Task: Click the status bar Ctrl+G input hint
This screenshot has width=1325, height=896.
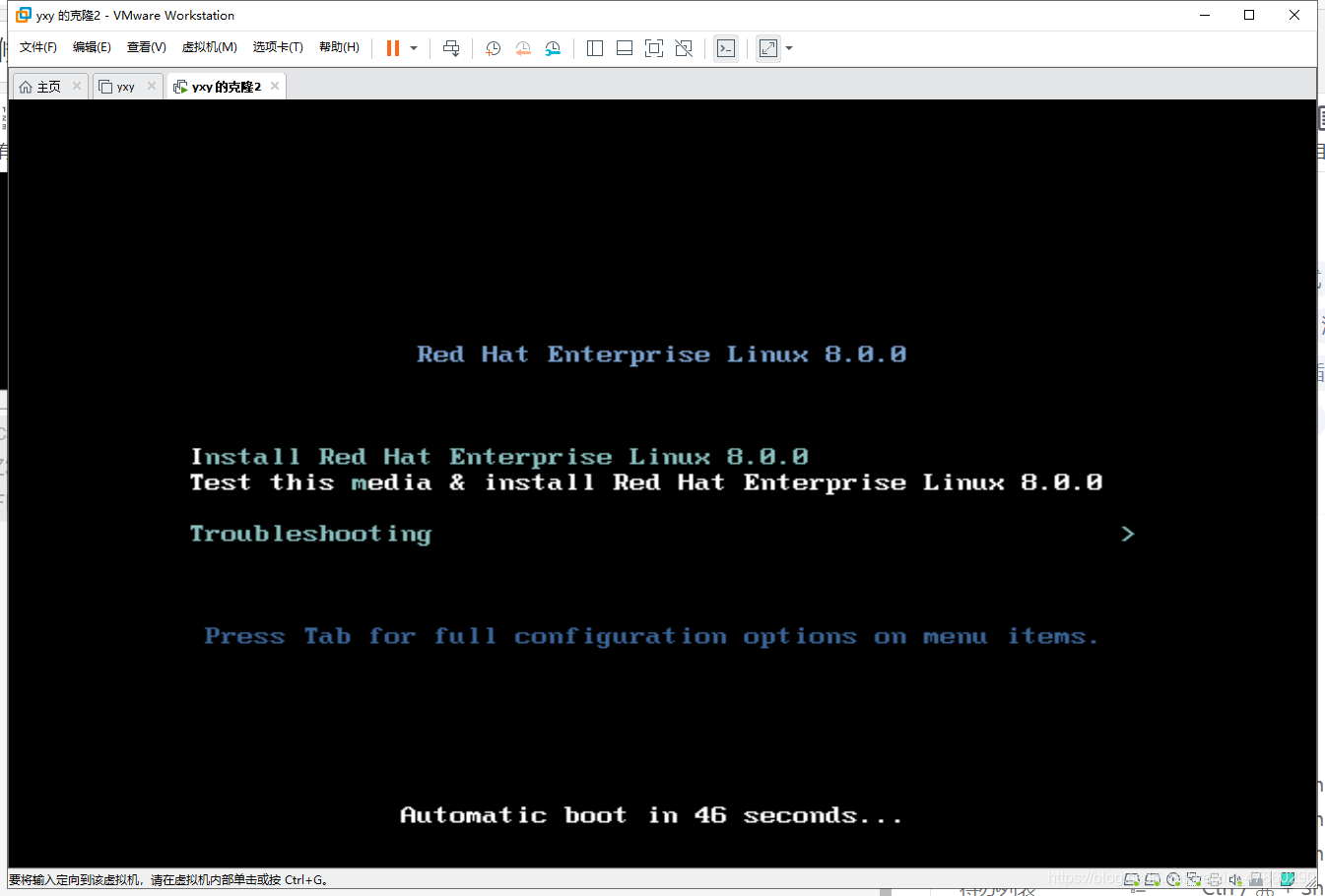Action: pos(169,880)
